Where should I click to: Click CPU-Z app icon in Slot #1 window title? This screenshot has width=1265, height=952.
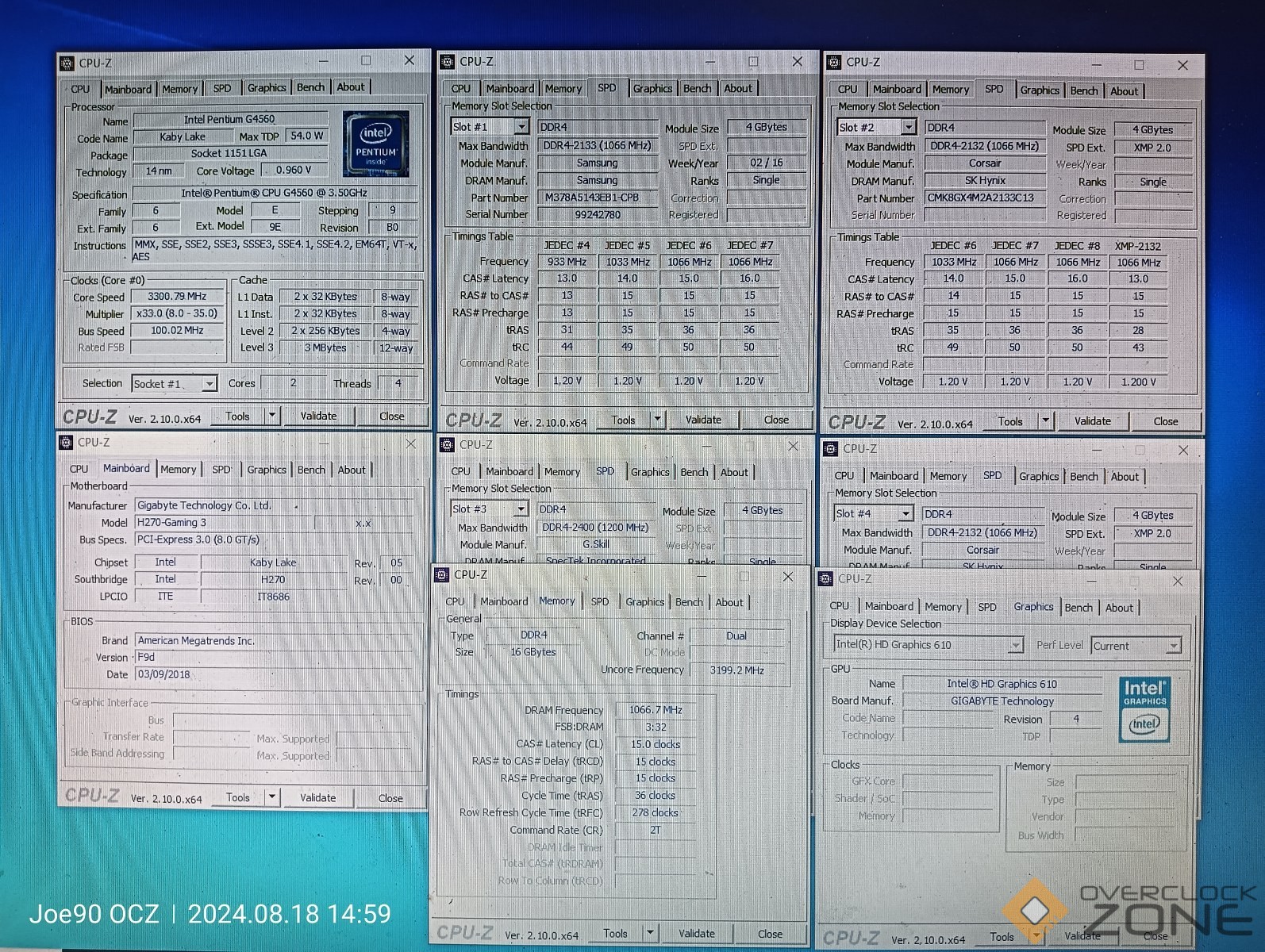coord(448,61)
